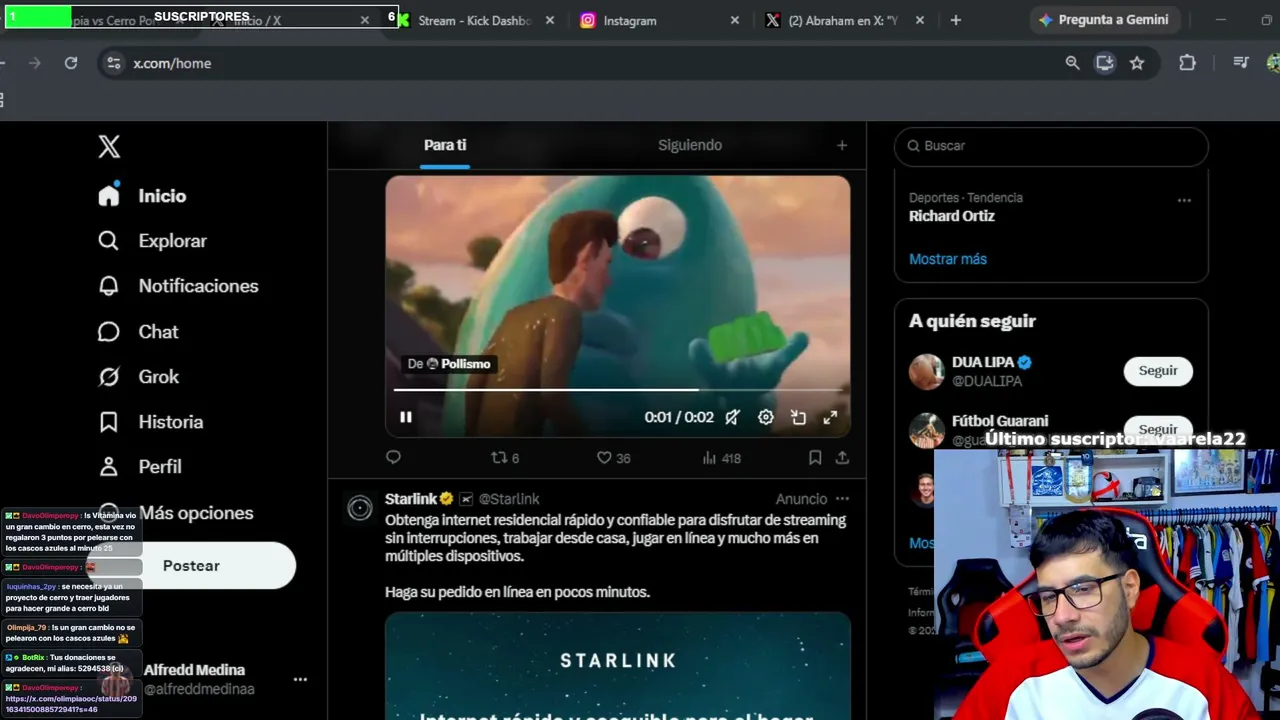Open the video in picture-in-picture
The image size is (1280, 720).
pos(798,418)
